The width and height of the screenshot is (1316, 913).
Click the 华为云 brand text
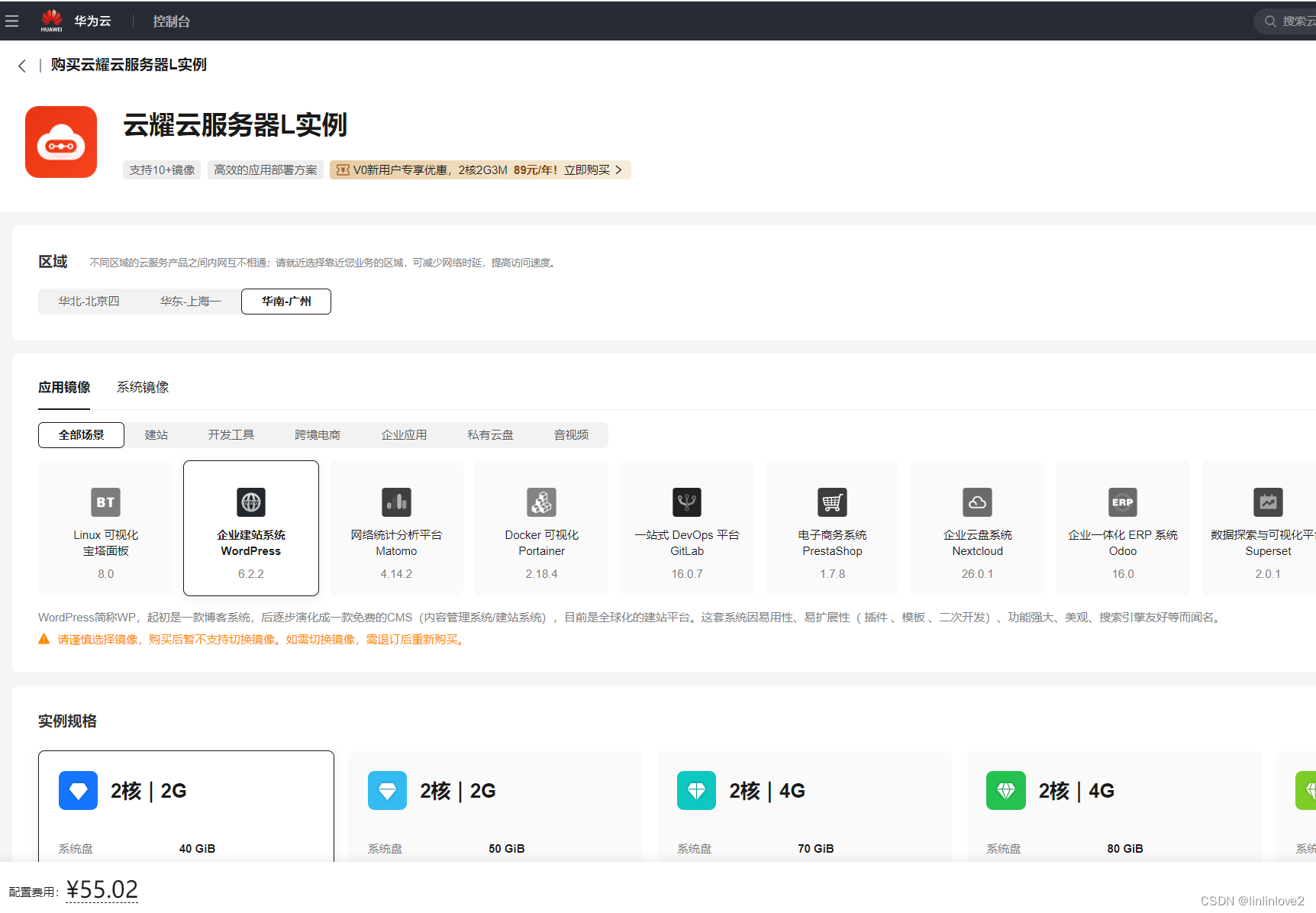tap(92, 21)
